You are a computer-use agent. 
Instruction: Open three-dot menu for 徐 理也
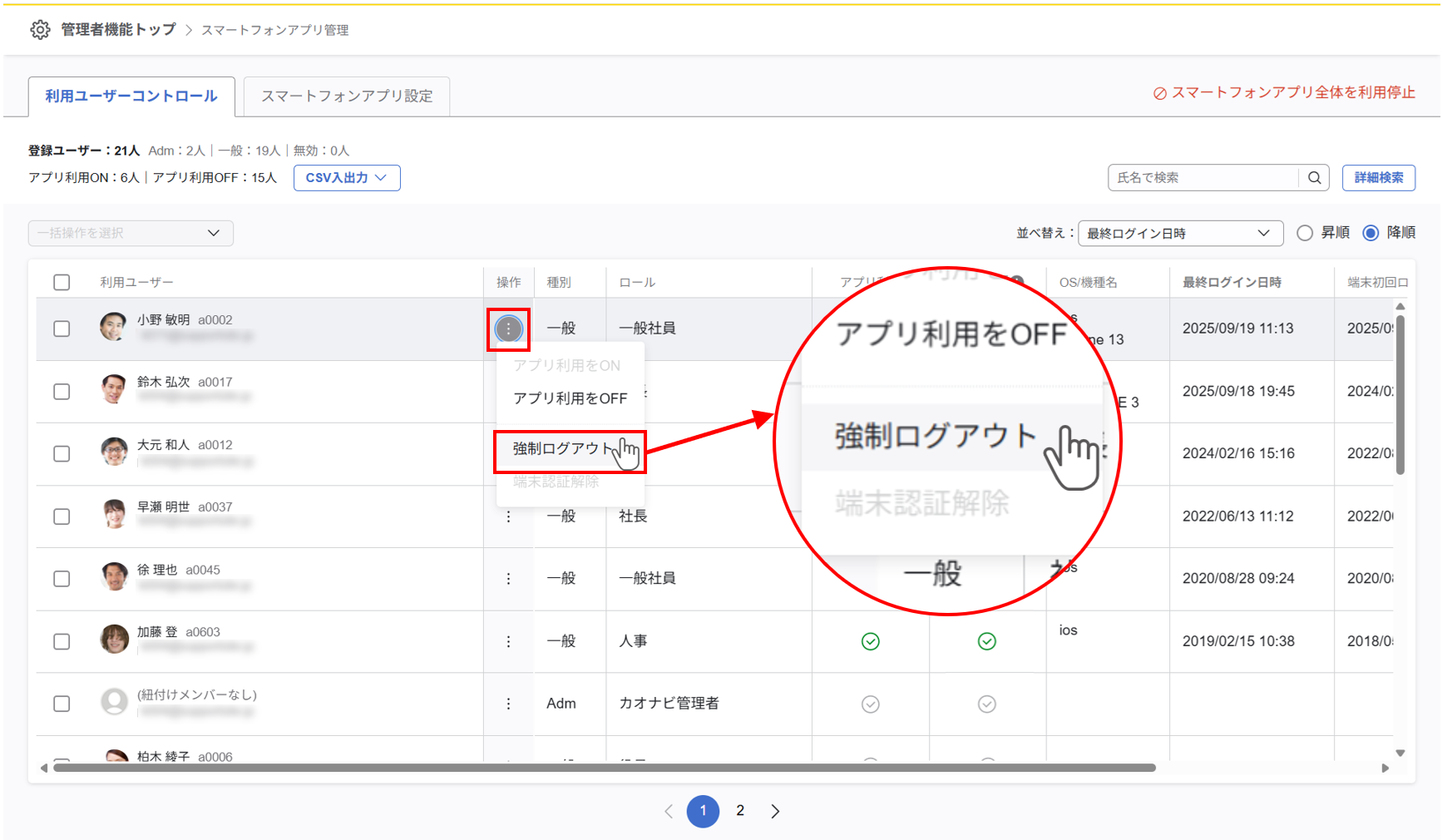pyautogui.click(x=508, y=579)
